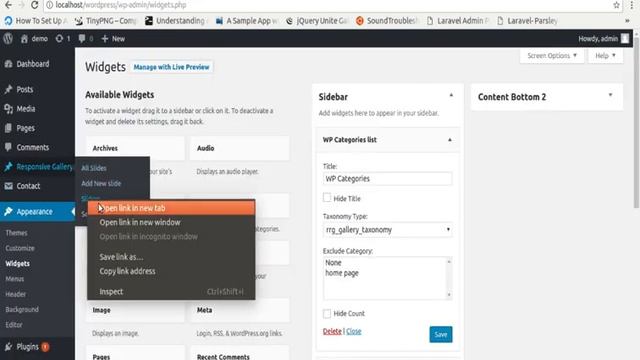
Task: Click the updates icon in admin bar
Action: coord(59,39)
